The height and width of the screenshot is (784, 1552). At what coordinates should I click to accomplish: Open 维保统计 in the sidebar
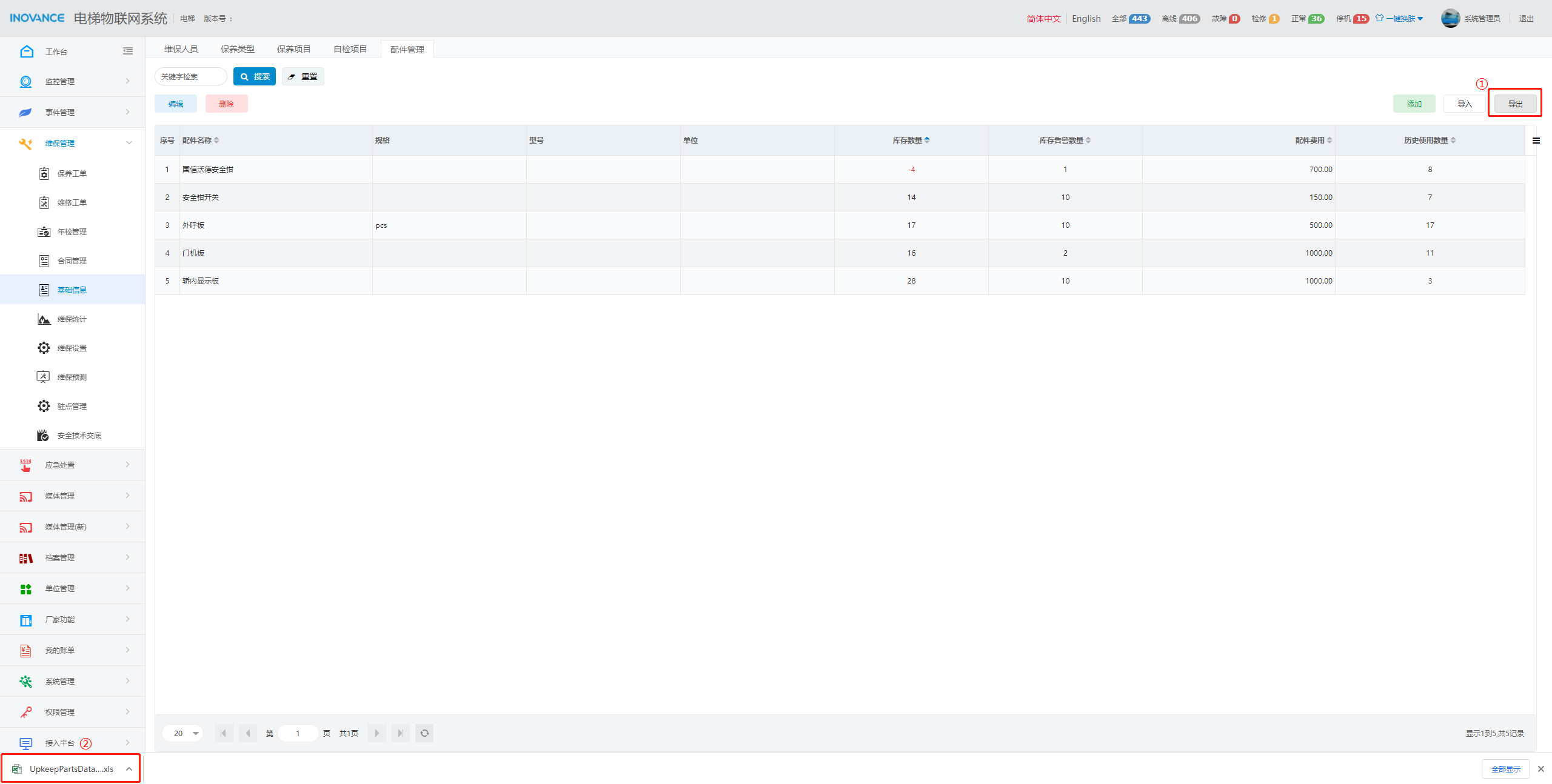click(x=72, y=319)
